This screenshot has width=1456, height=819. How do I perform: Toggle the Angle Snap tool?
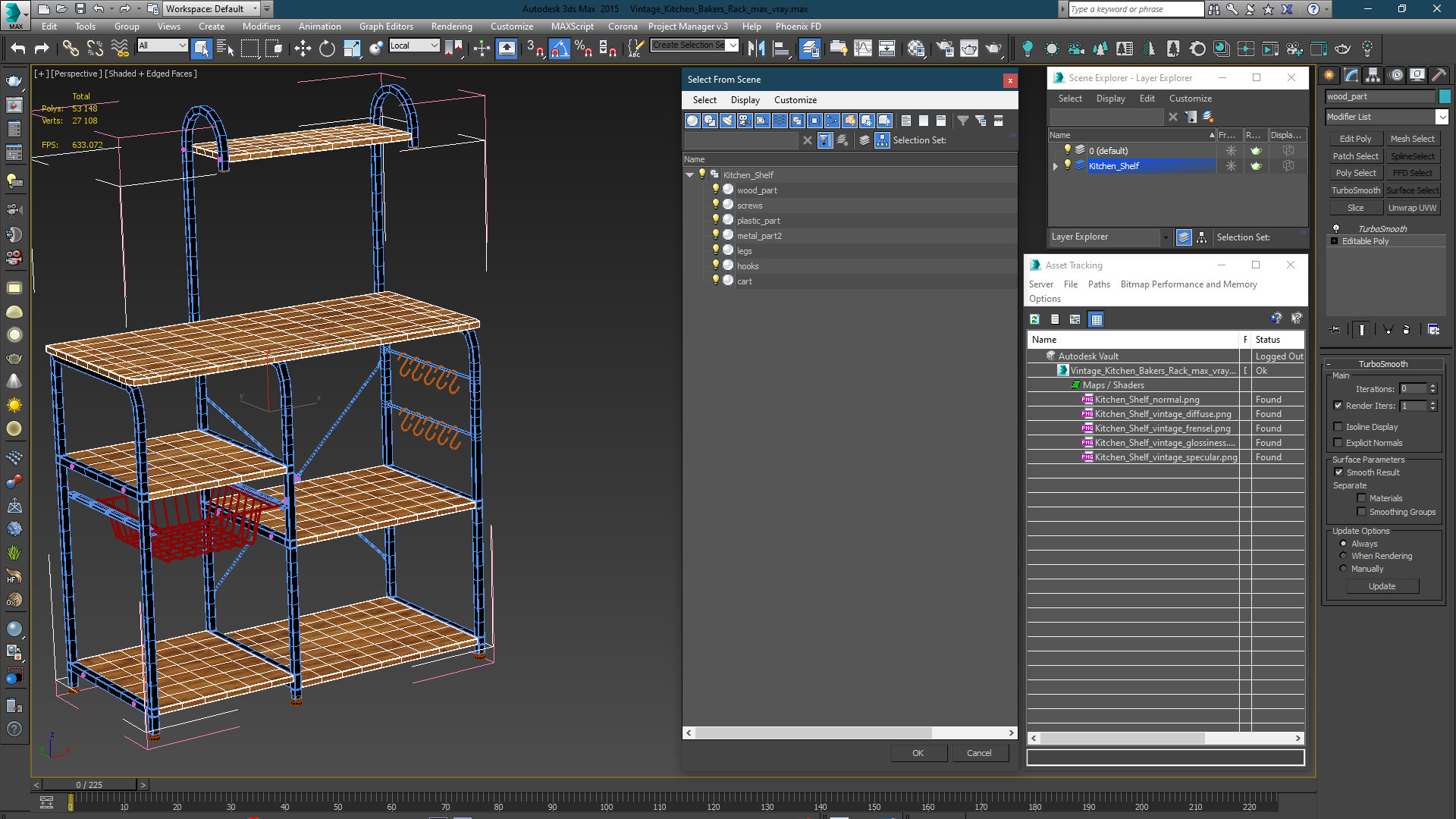(559, 49)
